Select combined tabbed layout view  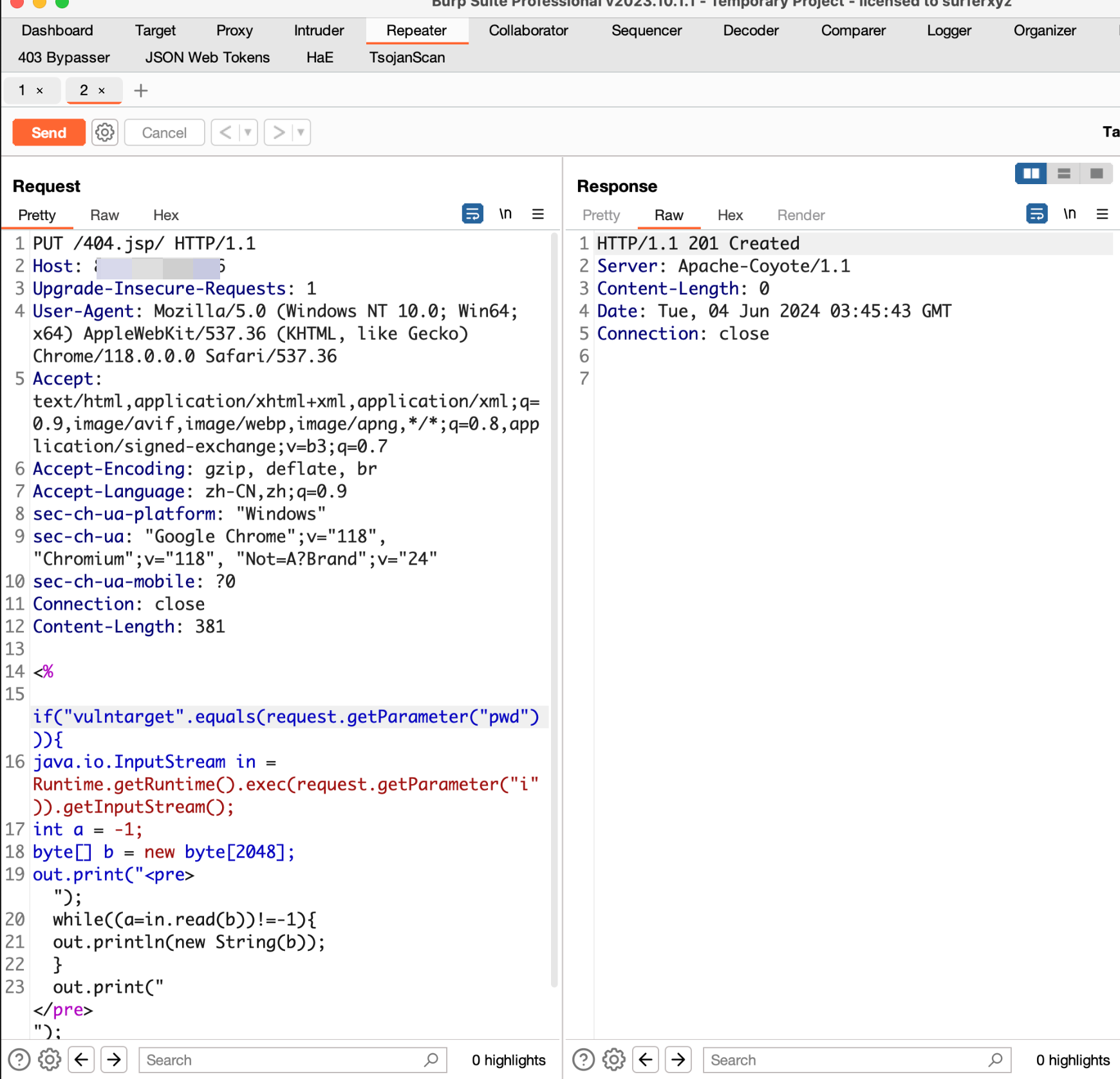1097,174
